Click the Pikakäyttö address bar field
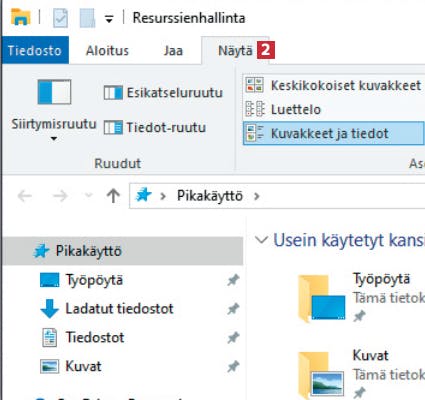The image size is (425, 400). (277, 196)
